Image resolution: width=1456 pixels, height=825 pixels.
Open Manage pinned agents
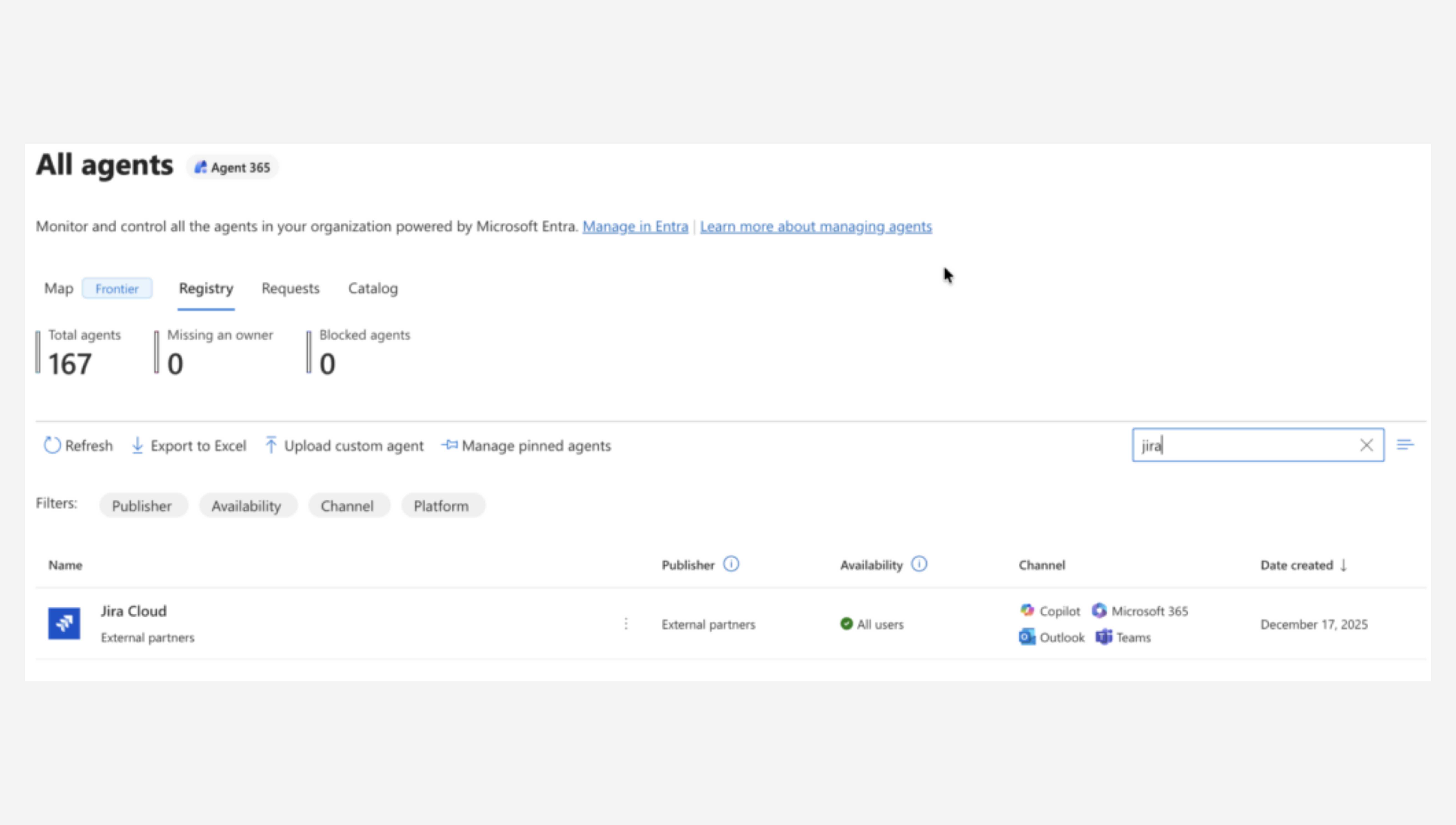(526, 445)
